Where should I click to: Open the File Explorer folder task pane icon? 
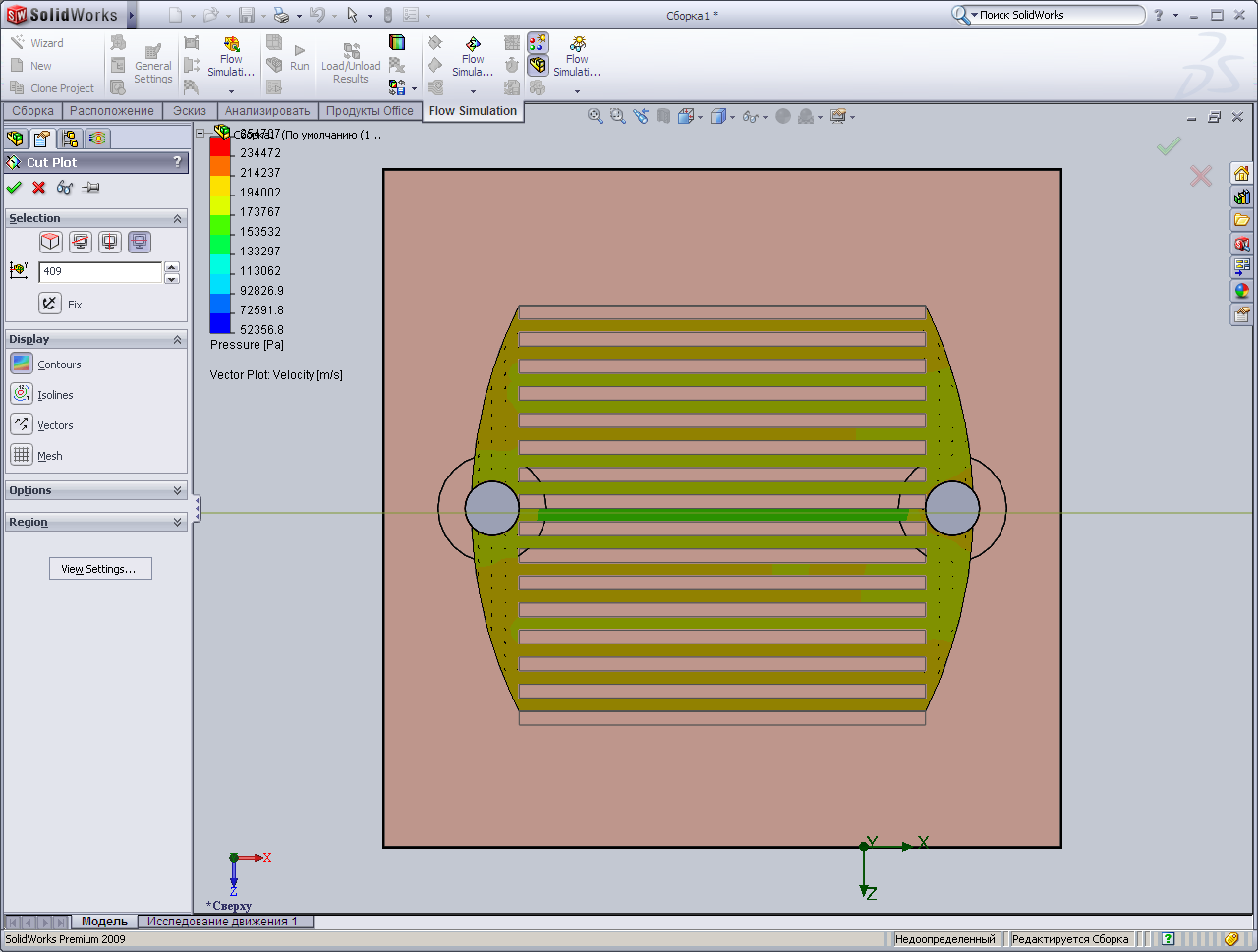tap(1241, 220)
